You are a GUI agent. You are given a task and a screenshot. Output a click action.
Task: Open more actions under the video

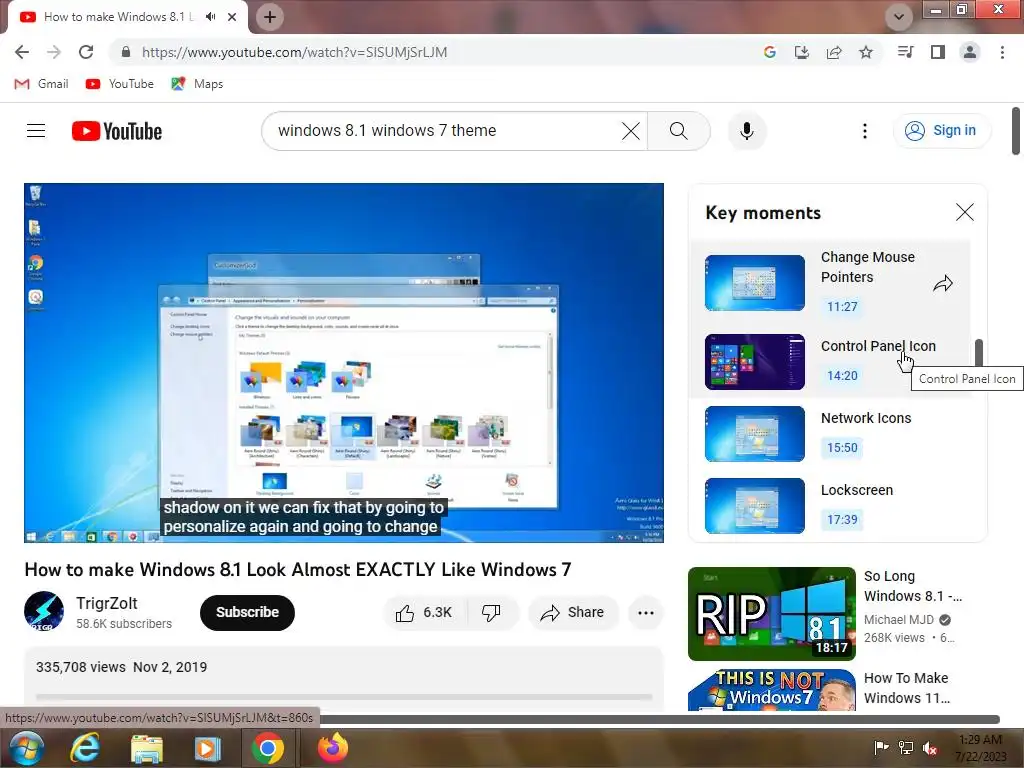646,613
